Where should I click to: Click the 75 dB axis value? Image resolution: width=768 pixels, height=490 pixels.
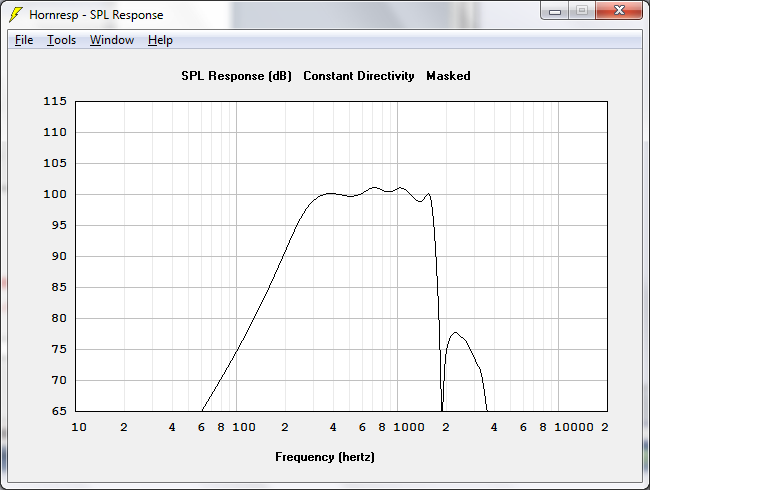[59, 349]
